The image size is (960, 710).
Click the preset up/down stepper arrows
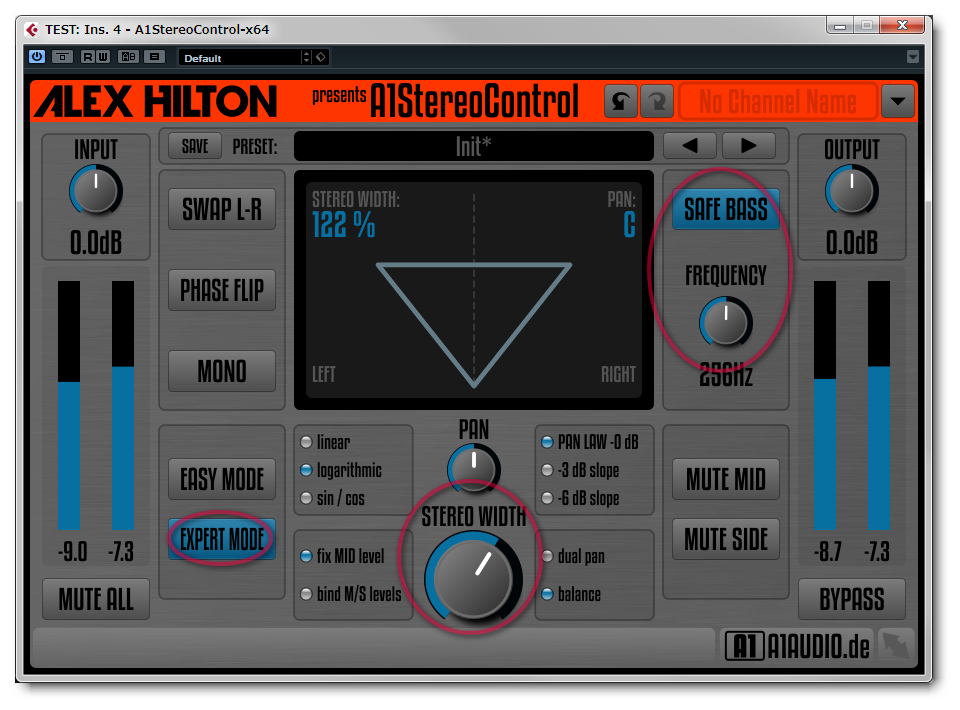pyautogui.click(x=307, y=58)
